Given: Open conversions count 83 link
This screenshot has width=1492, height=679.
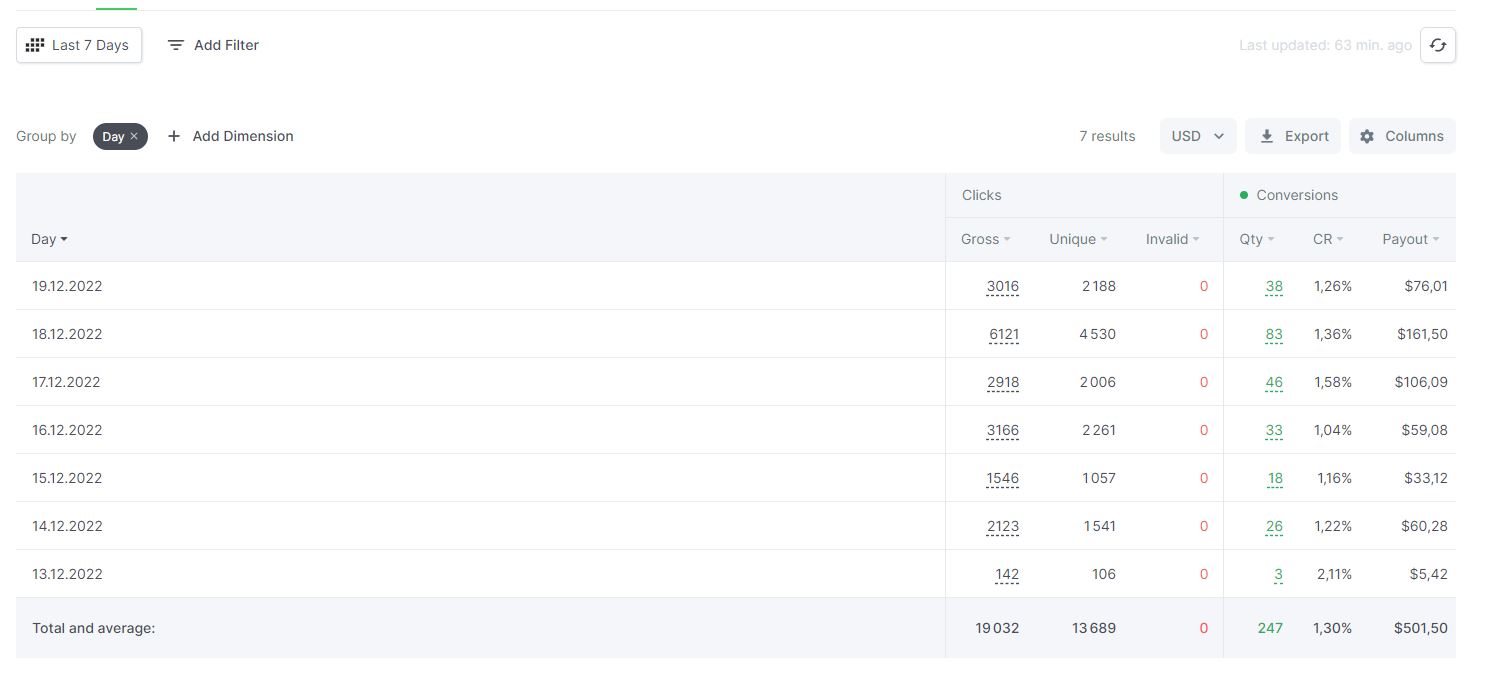Looking at the screenshot, I should click(x=1274, y=334).
